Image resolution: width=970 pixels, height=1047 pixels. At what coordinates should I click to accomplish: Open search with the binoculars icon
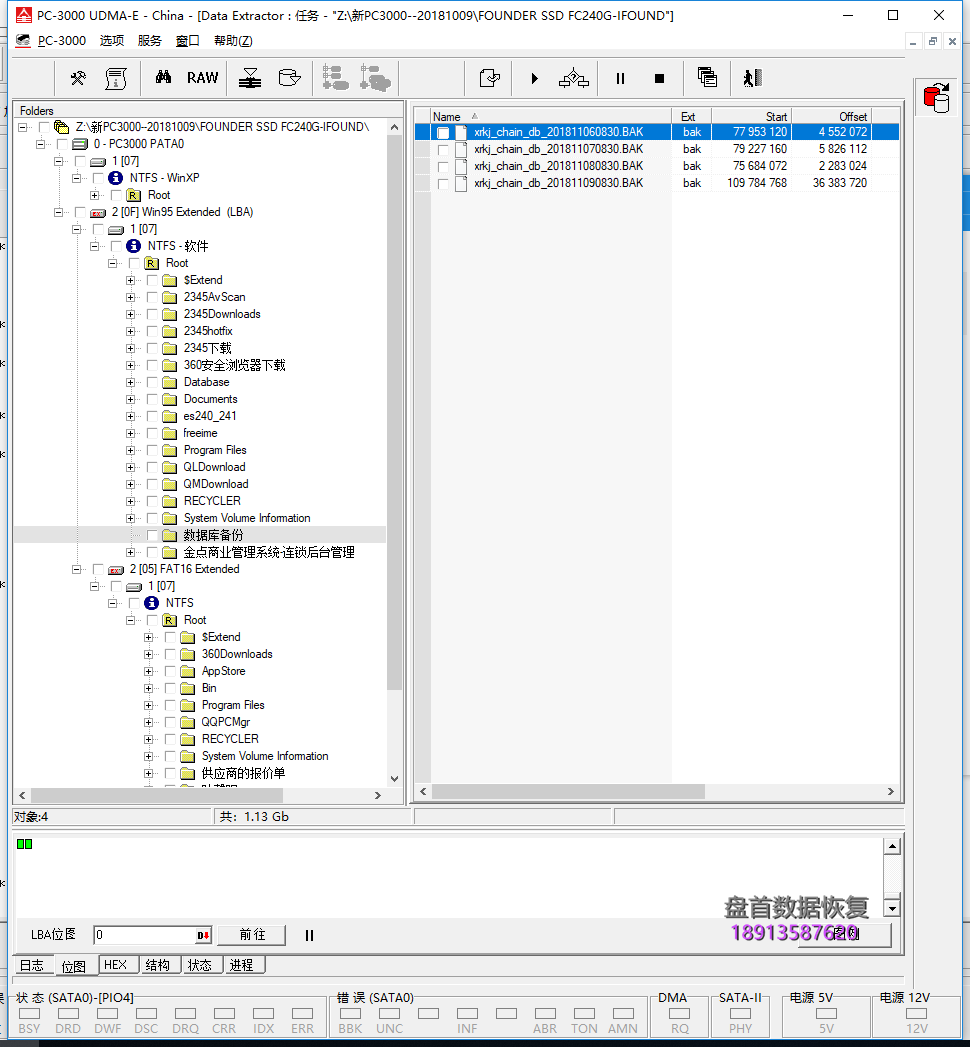[x=164, y=77]
